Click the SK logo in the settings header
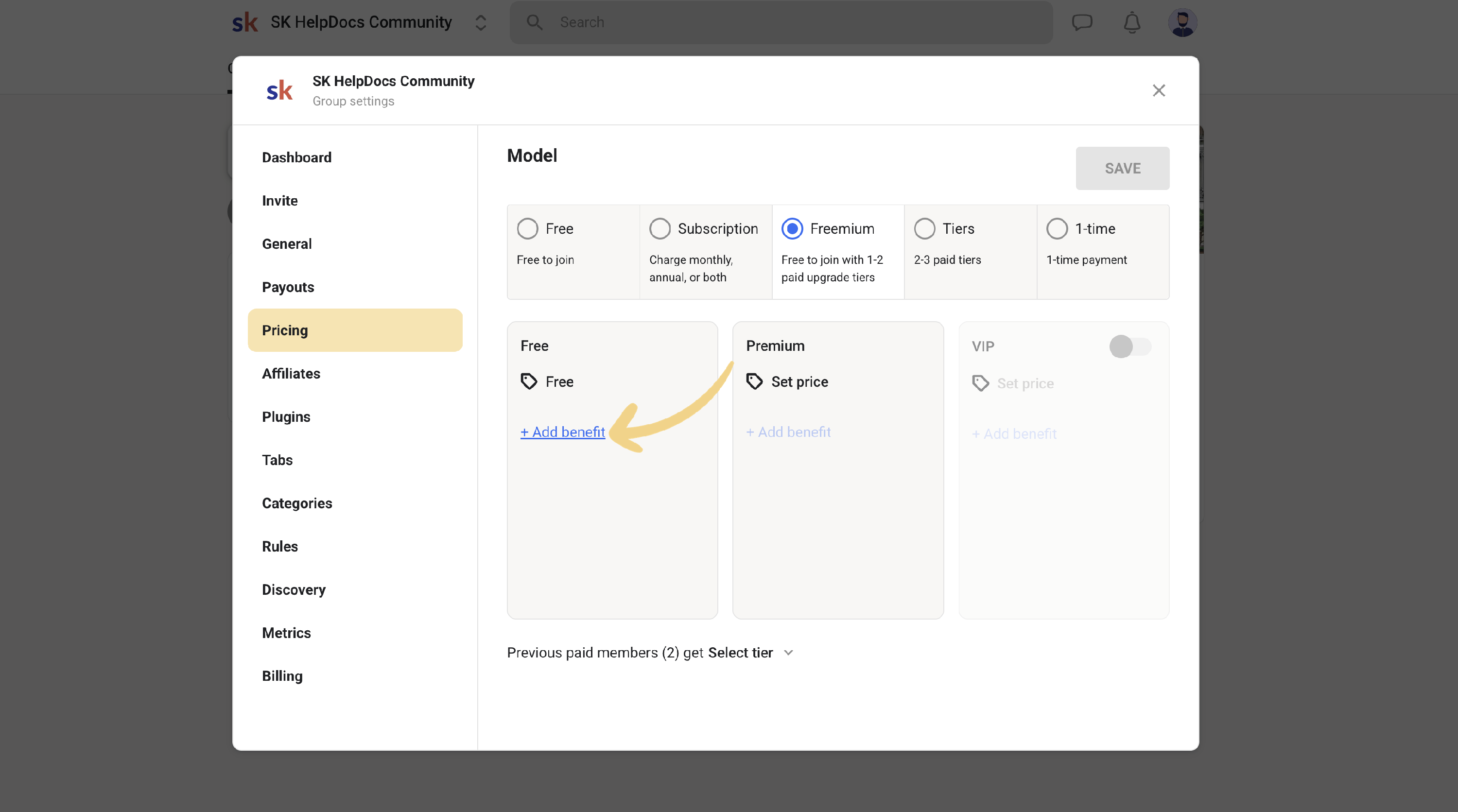Screen dimensions: 1458x812 [279, 90]
